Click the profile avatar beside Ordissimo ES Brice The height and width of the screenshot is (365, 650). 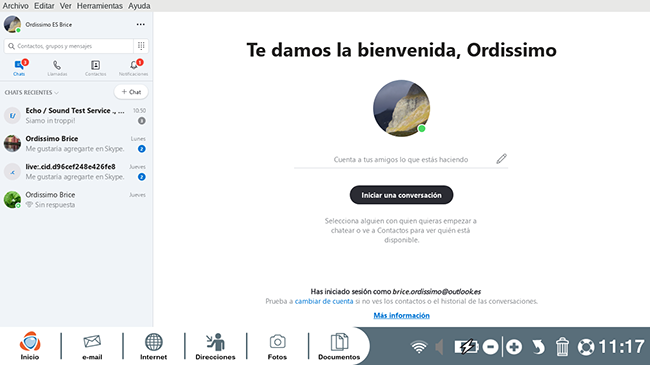pyautogui.click(x=12, y=24)
